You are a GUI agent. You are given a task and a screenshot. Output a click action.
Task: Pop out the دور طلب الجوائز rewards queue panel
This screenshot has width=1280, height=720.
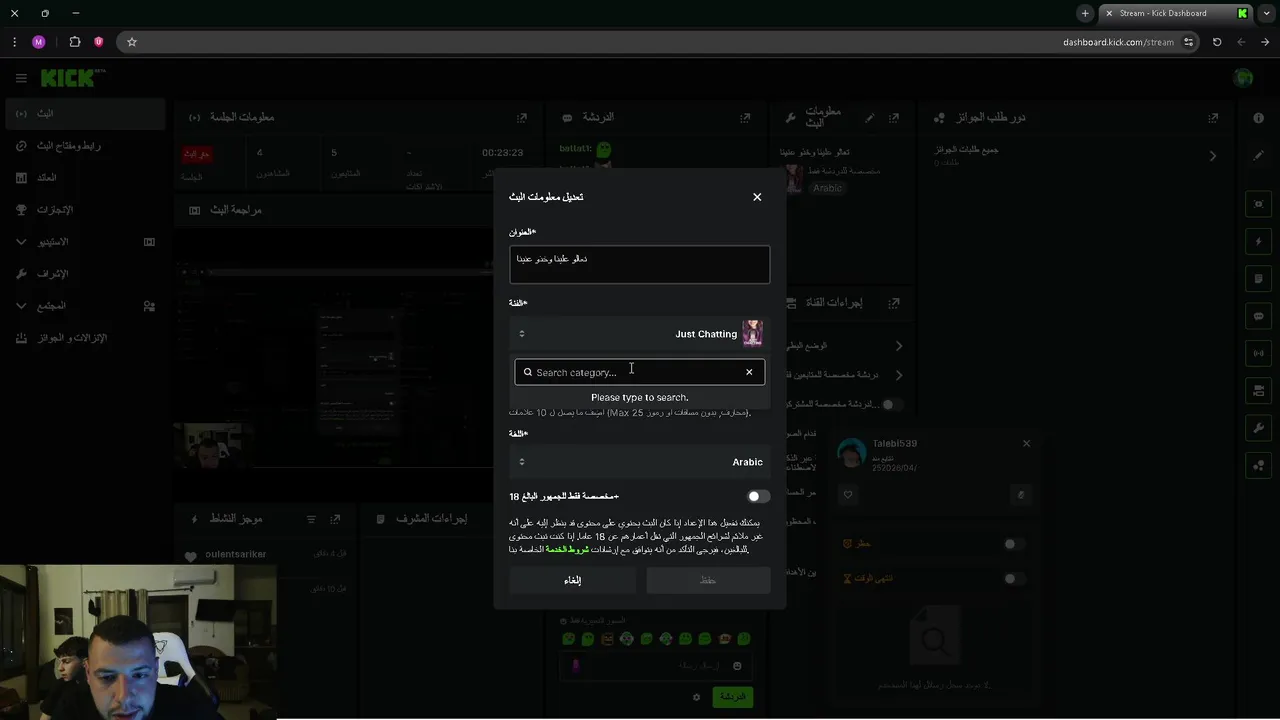coord(1213,118)
